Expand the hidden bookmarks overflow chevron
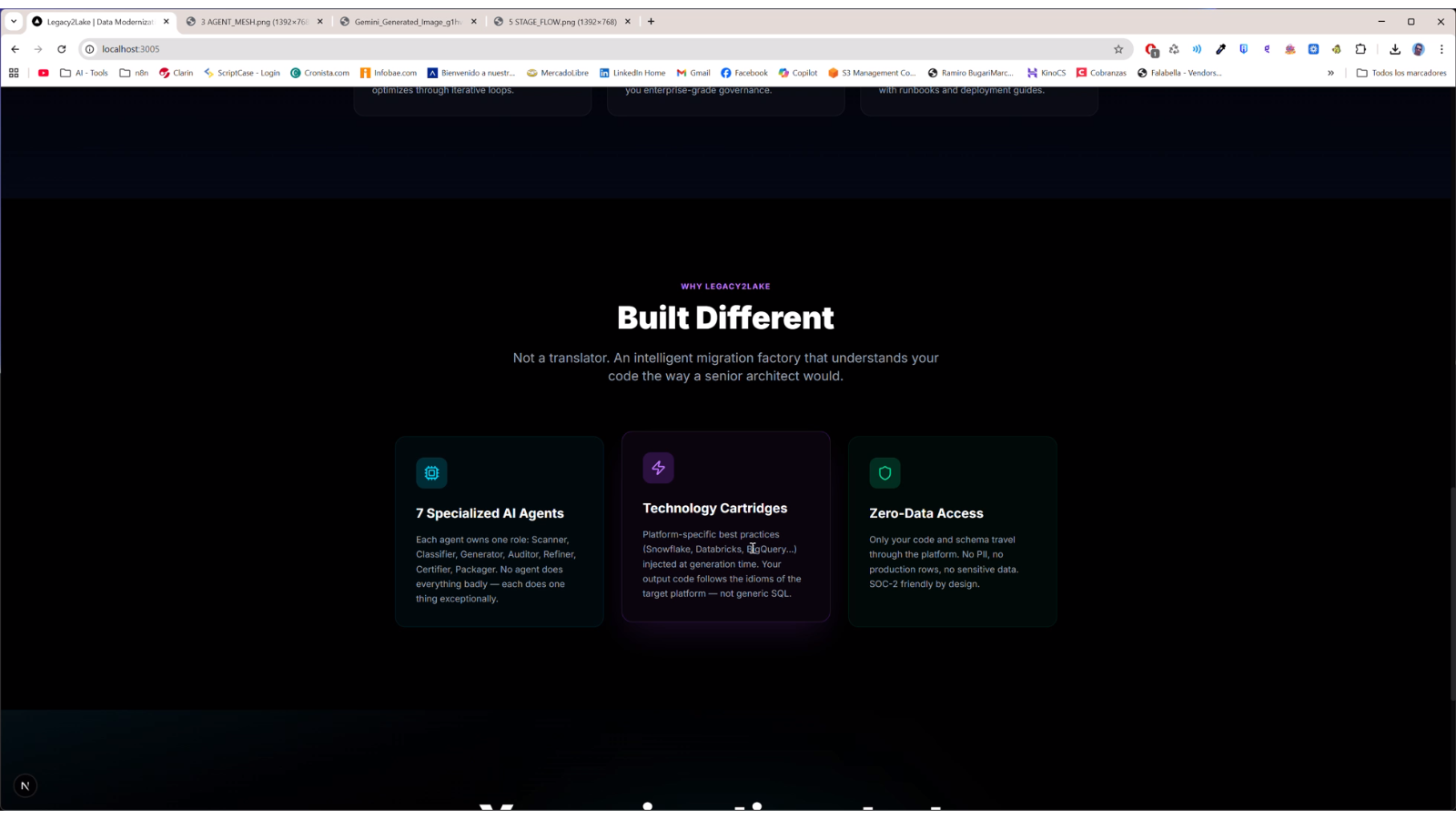The image size is (1456, 819). (1330, 73)
